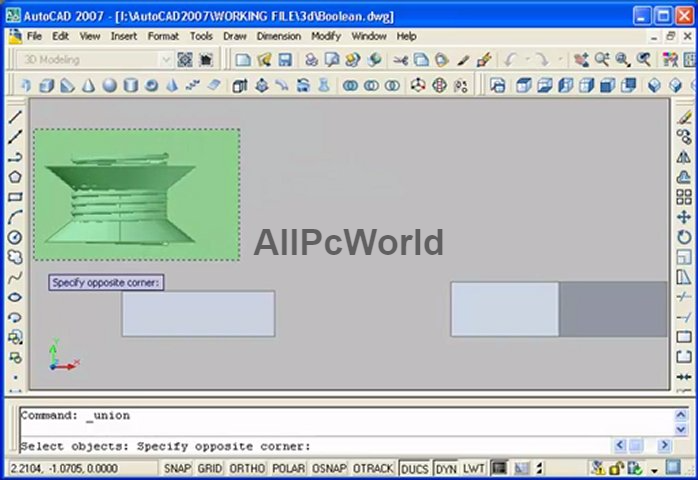Select the 3D Move tool
The height and width of the screenshot is (480, 698).
point(418,85)
